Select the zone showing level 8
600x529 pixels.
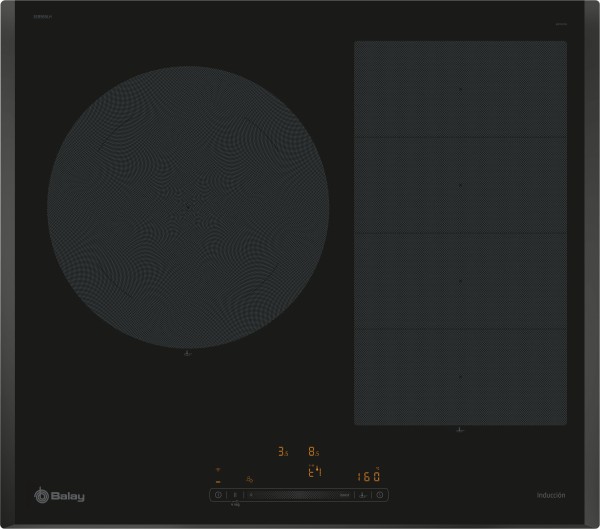tap(314, 453)
